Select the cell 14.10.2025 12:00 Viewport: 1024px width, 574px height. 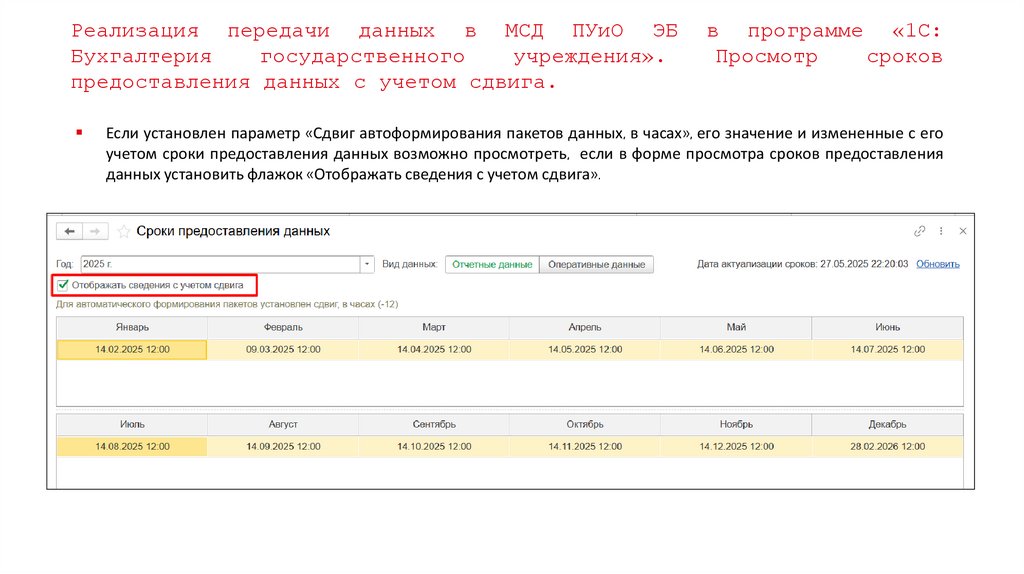[x=434, y=447]
